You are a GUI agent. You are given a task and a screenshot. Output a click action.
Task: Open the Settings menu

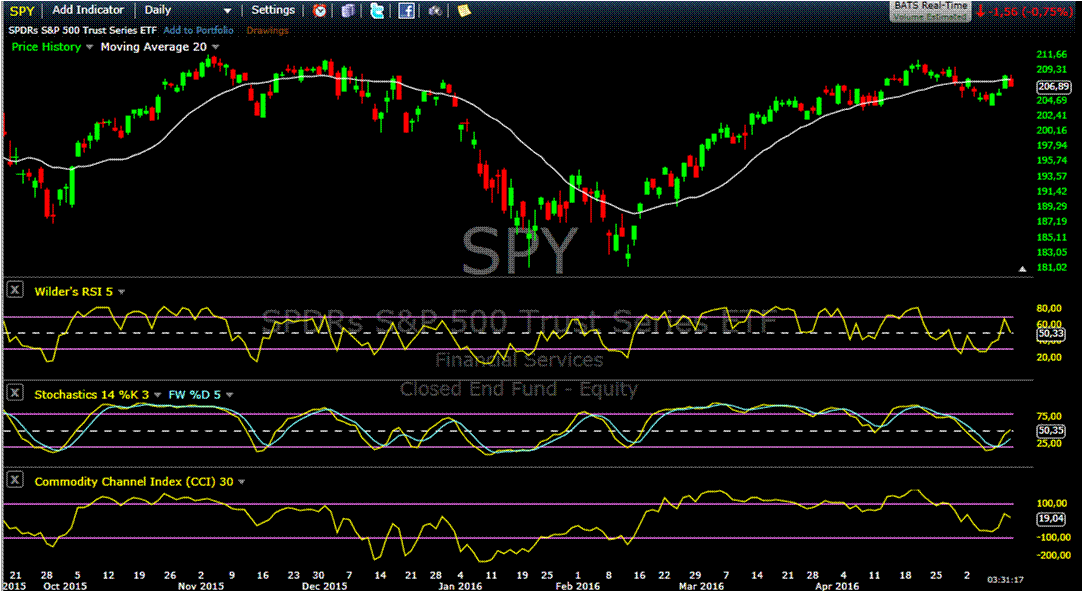pyautogui.click(x=273, y=10)
